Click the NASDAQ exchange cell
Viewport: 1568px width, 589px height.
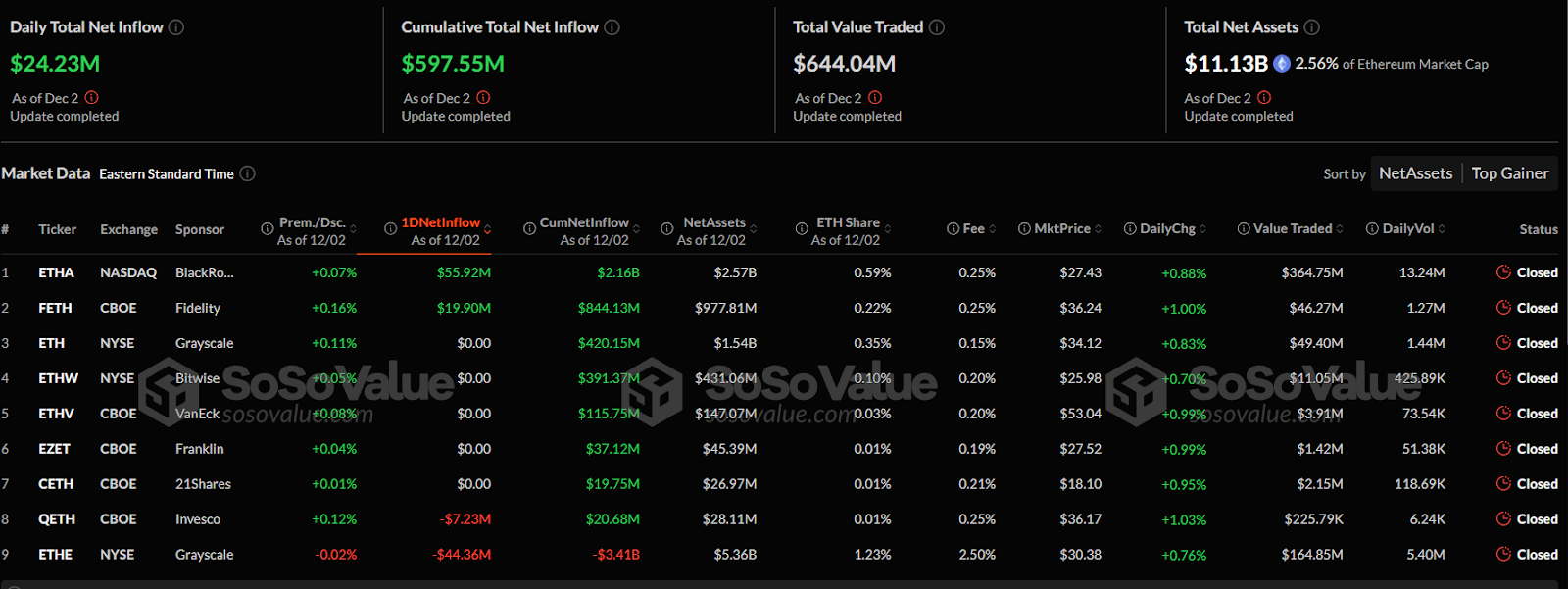point(128,272)
